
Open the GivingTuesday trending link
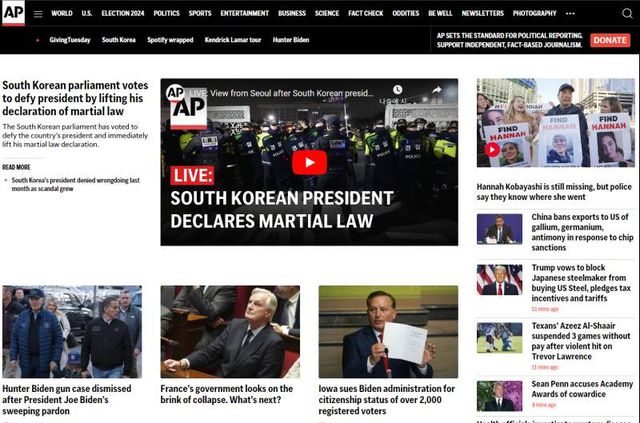(70, 40)
